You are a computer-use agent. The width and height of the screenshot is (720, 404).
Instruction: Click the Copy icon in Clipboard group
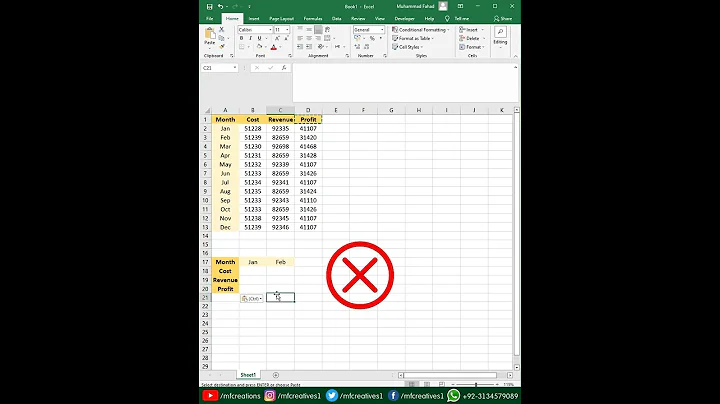222,38
